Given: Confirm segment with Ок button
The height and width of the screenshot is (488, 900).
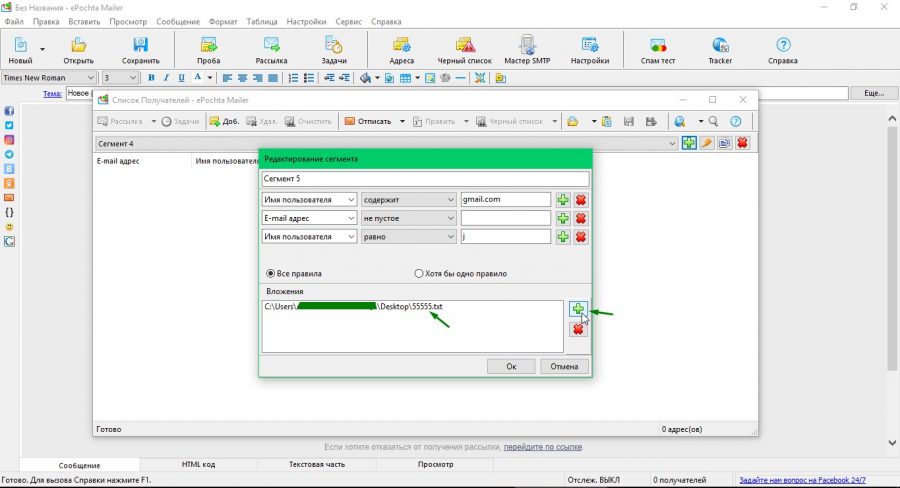Looking at the screenshot, I should point(511,366).
